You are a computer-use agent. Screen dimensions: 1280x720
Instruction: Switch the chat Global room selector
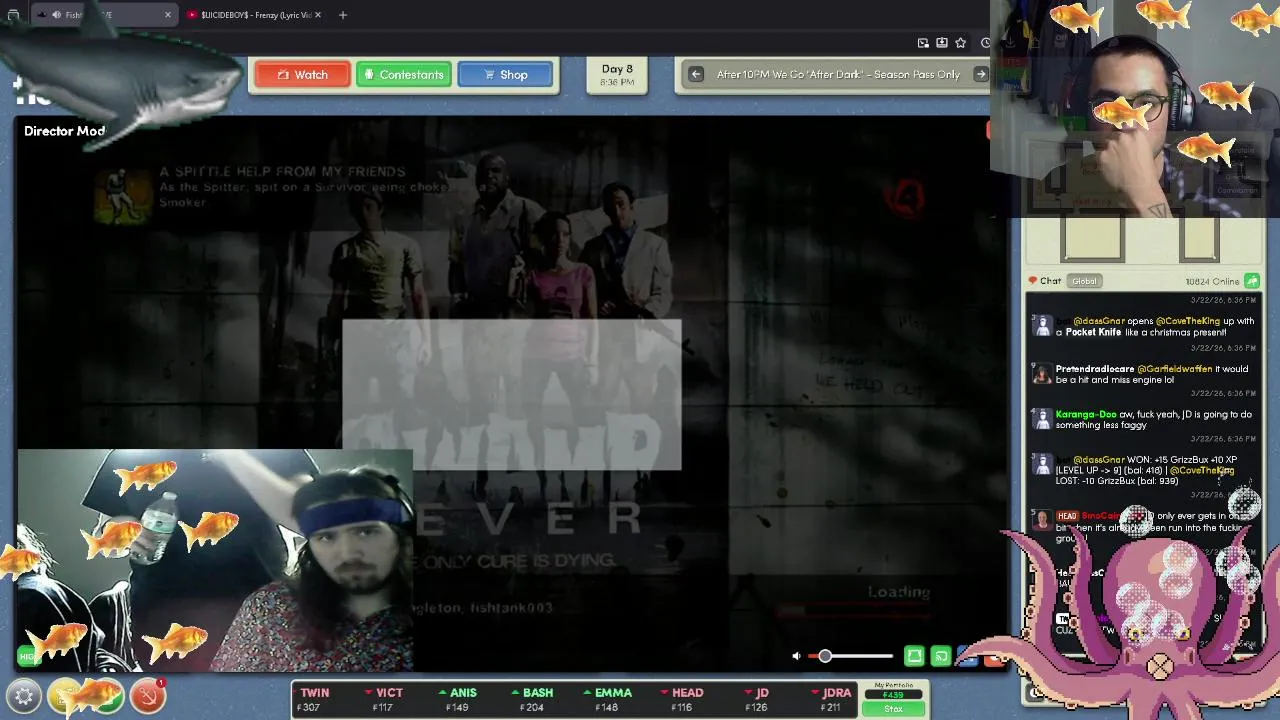(1084, 281)
